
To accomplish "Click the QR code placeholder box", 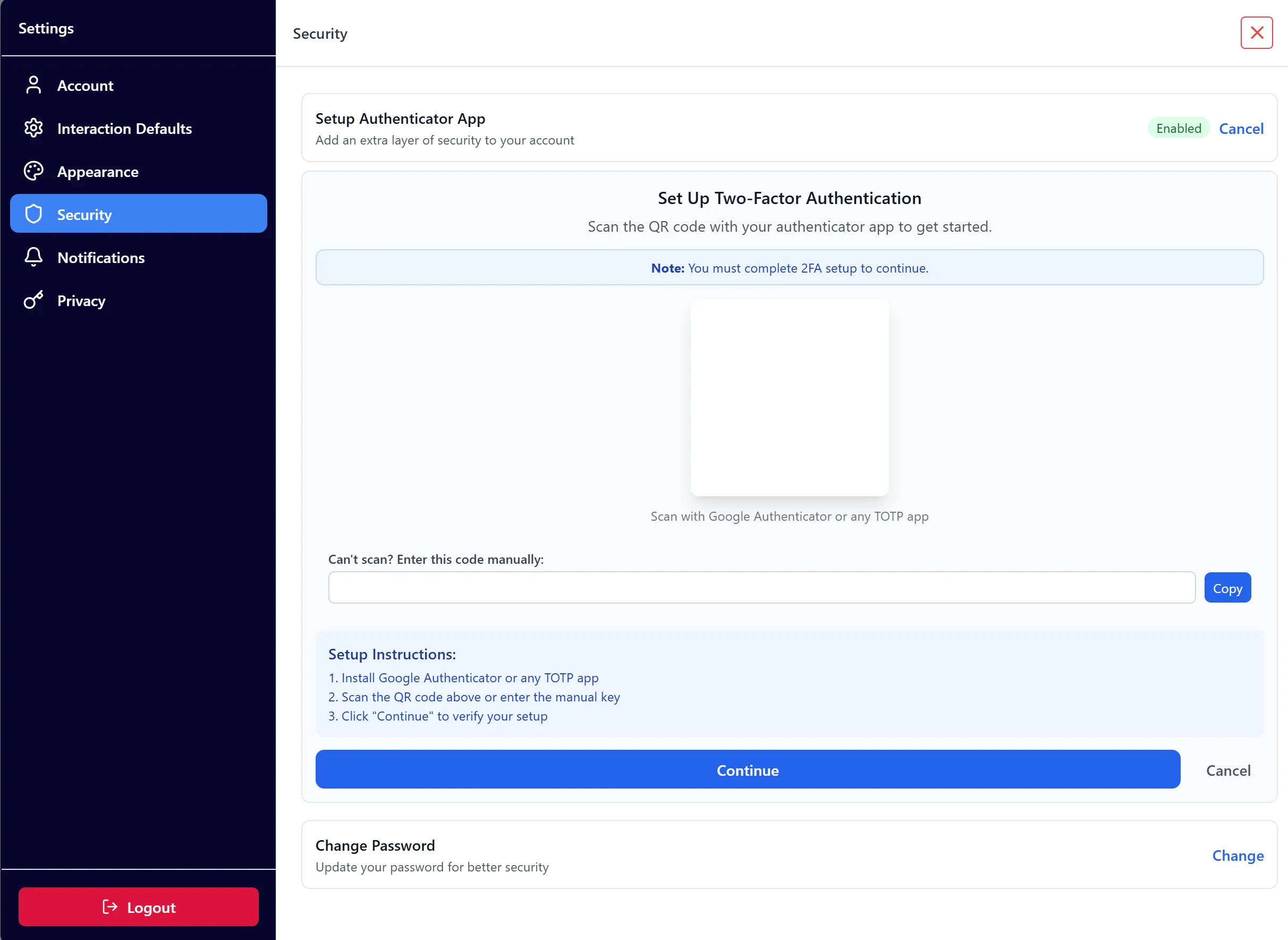I will [789, 398].
